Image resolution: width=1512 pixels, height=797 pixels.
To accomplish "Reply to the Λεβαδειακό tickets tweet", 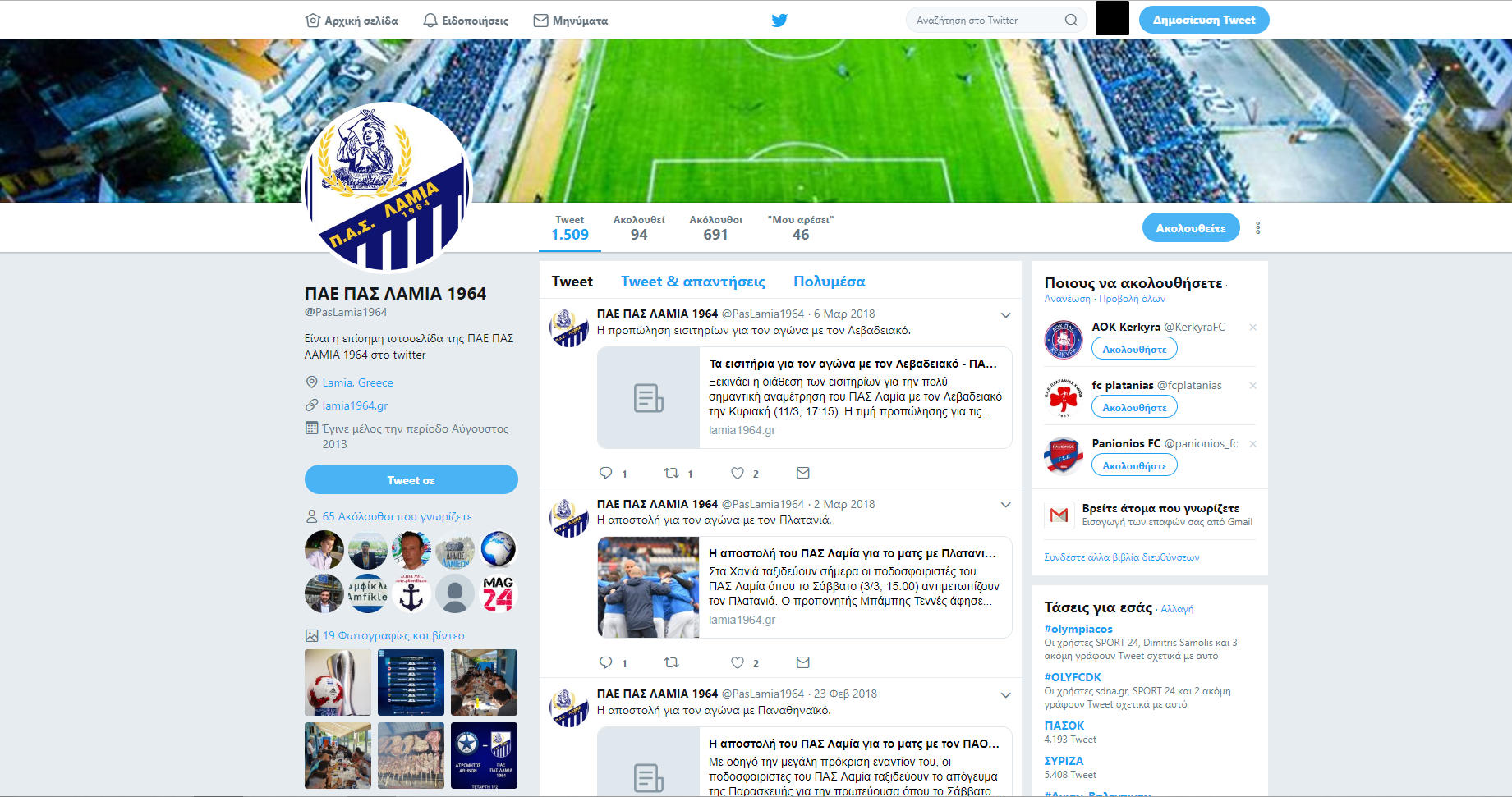I will 606,473.
